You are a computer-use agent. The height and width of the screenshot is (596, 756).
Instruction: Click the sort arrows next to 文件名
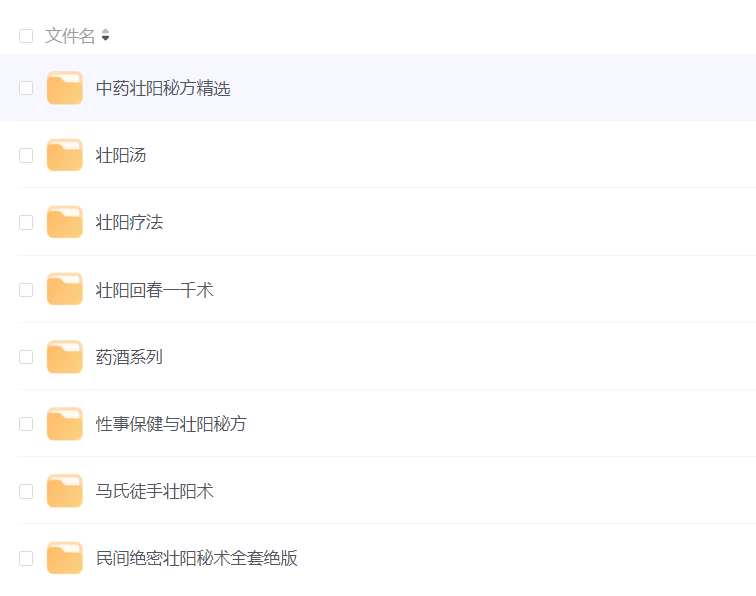(x=105, y=36)
